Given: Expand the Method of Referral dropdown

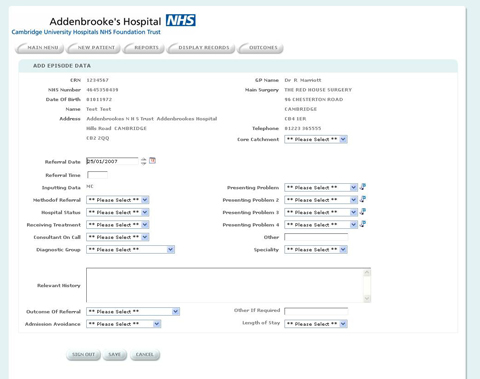Looking at the screenshot, I should 117,200.
